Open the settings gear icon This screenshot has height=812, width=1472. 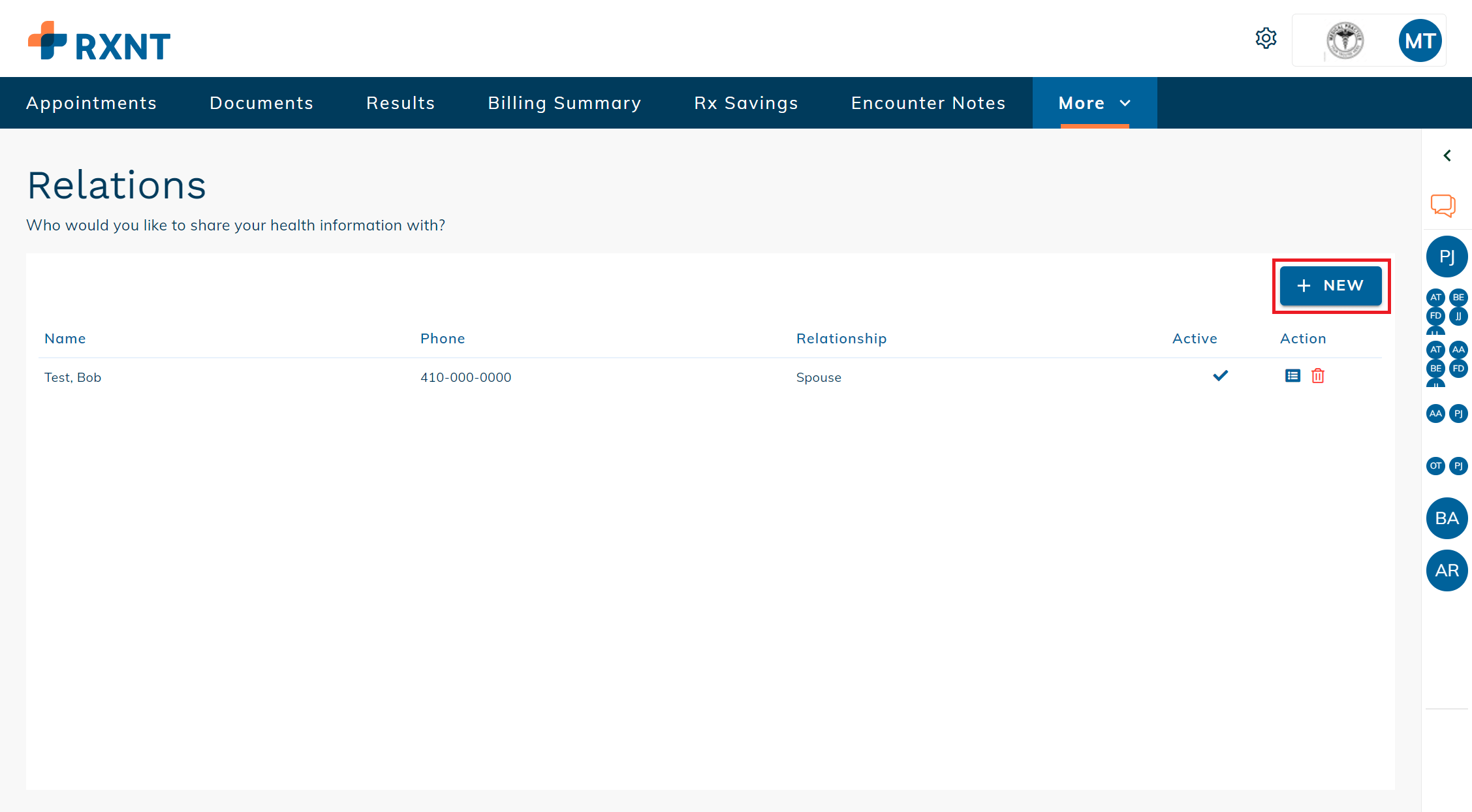[x=1266, y=39]
